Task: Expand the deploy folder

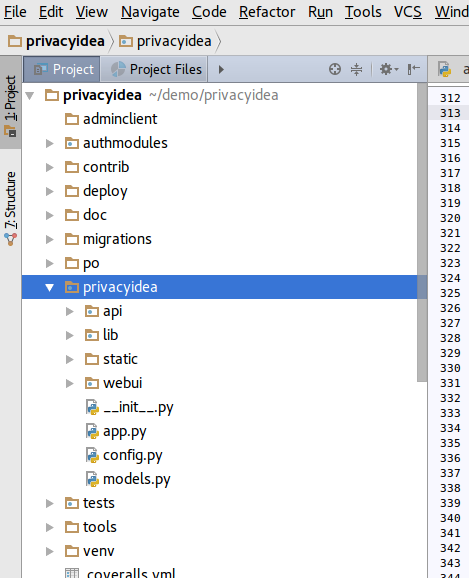Action: [49, 191]
